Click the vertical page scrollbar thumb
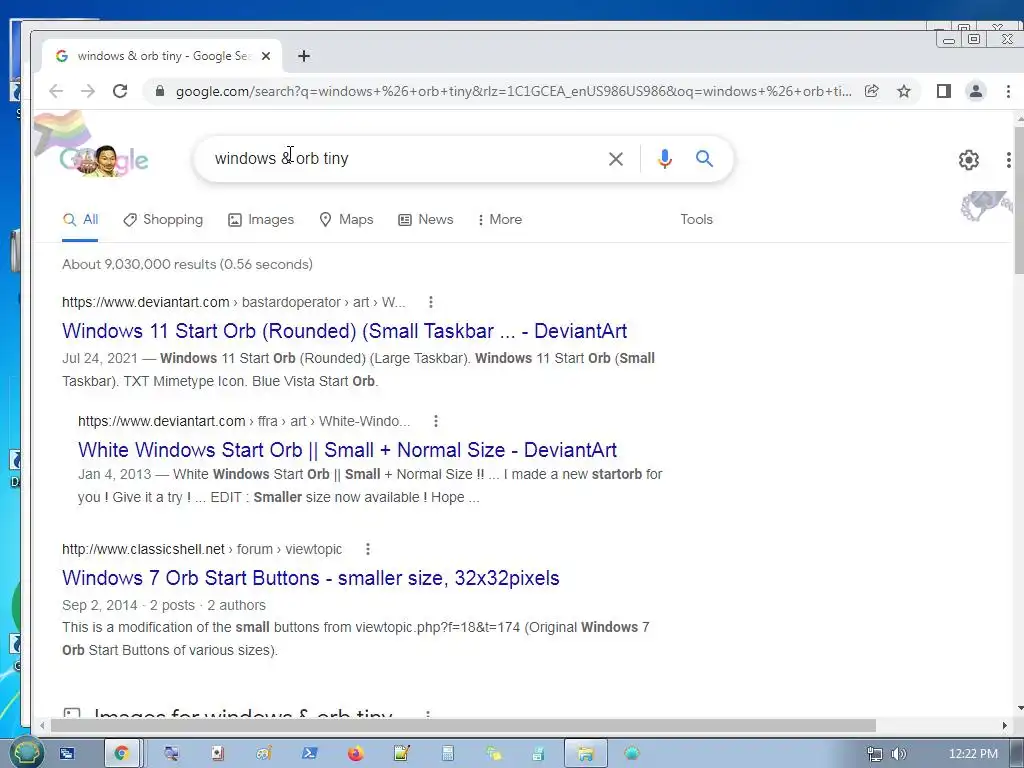The height and width of the screenshot is (768, 1024). click(x=1019, y=199)
